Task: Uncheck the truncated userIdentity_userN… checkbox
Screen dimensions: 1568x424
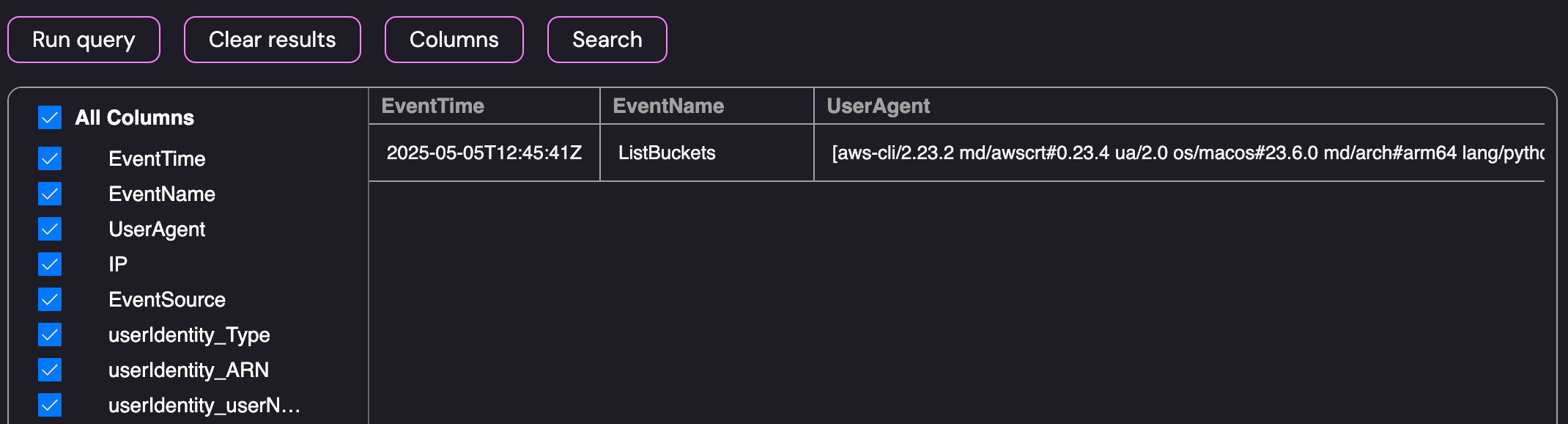Action: tap(50, 405)
